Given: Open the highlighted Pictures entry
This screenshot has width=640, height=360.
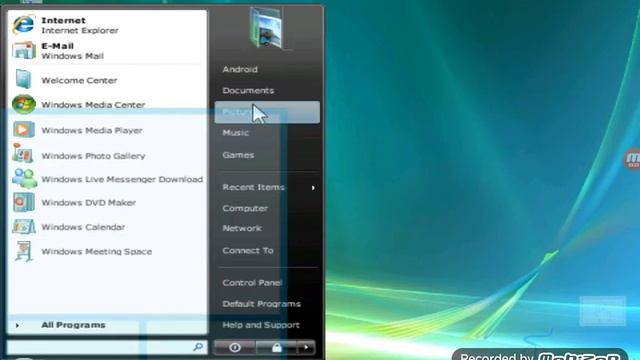Looking at the screenshot, I should click(267, 112).
